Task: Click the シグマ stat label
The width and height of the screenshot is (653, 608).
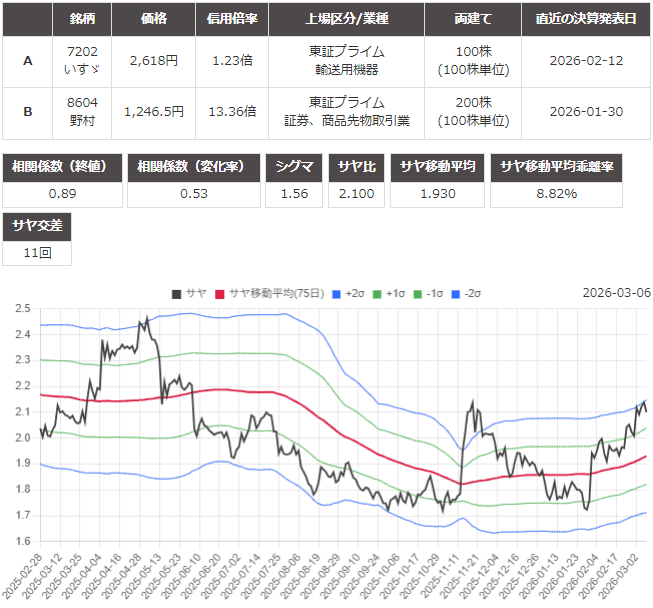Action: 294,167
